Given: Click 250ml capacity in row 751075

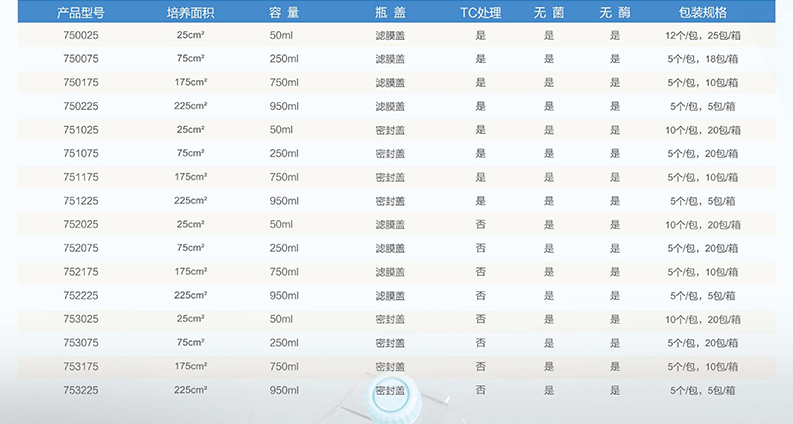Looking at the screenshot, I should click(284, 153).
